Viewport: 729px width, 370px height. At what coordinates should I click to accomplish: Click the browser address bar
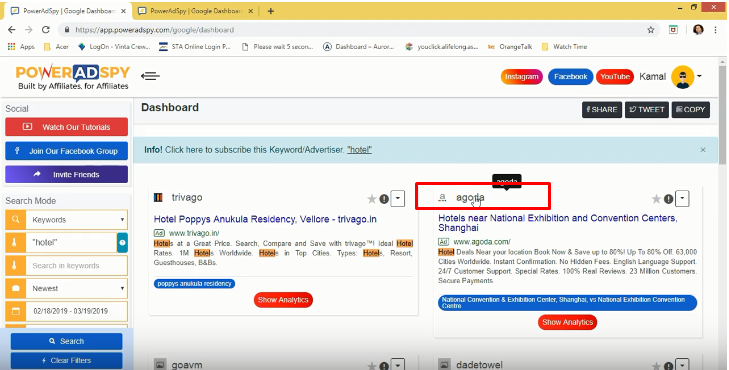click(x=353, y=30)
